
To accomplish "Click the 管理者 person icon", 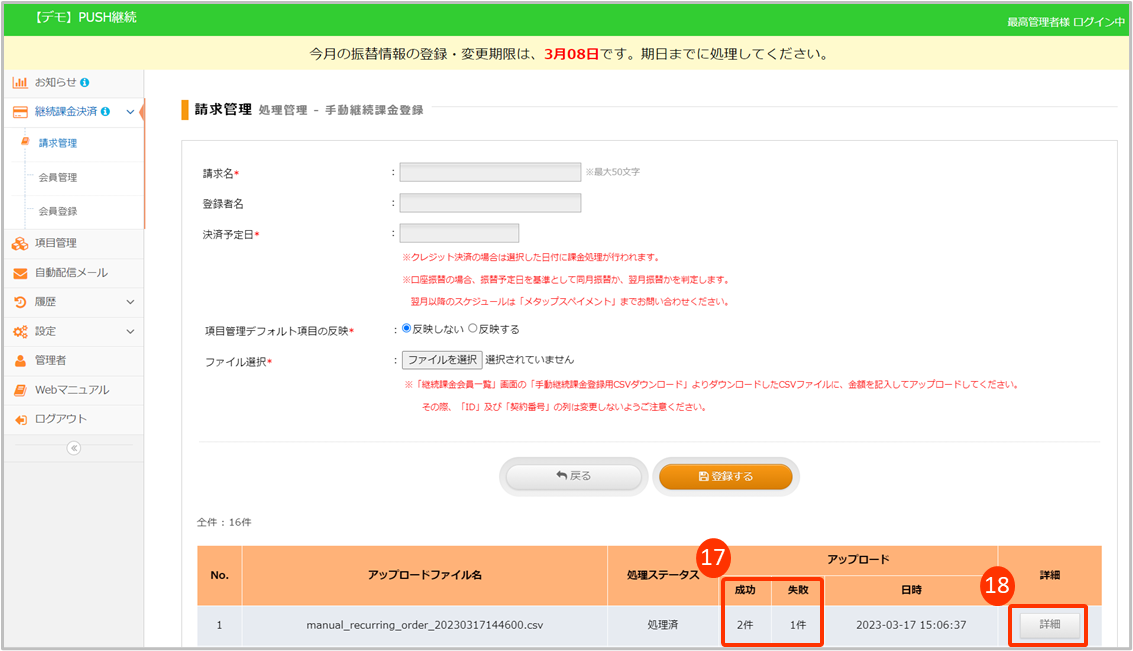I will 20,360.
